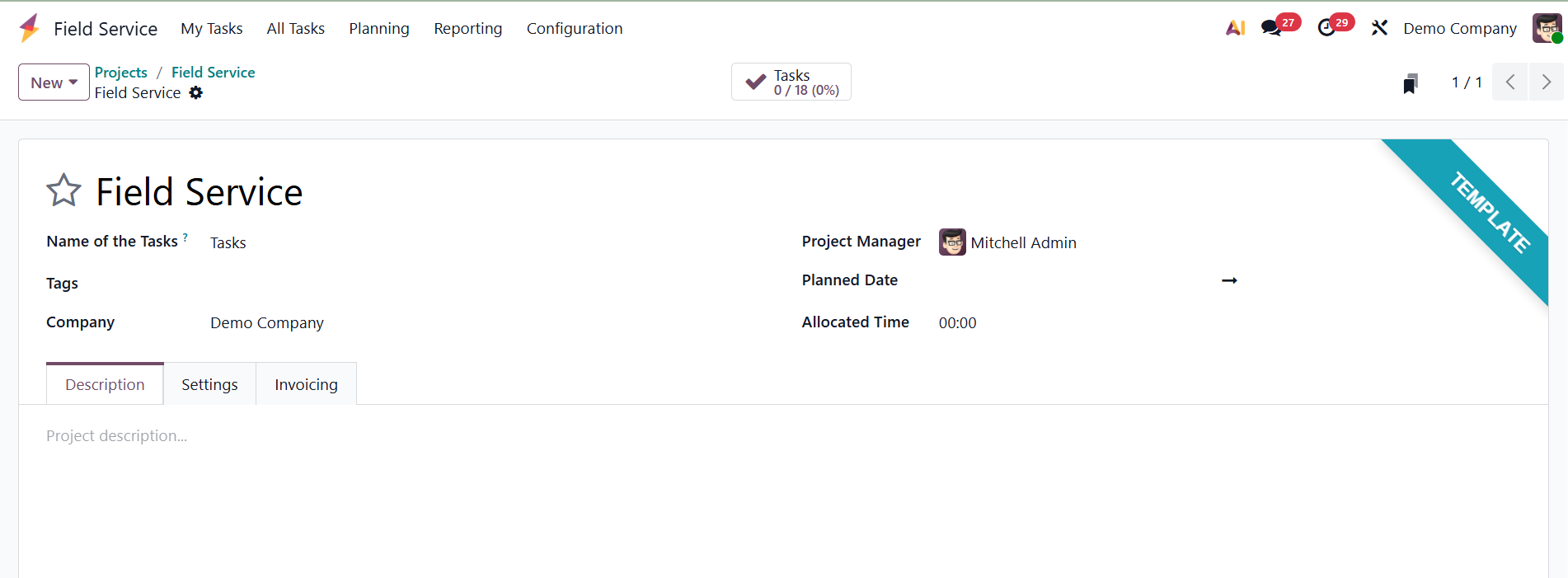Click the wrench and screwdriver tools icon

point(1379,28)
